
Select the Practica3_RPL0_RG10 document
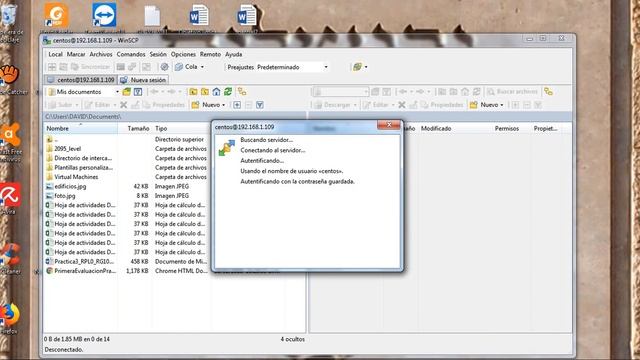tap(84, 261)
